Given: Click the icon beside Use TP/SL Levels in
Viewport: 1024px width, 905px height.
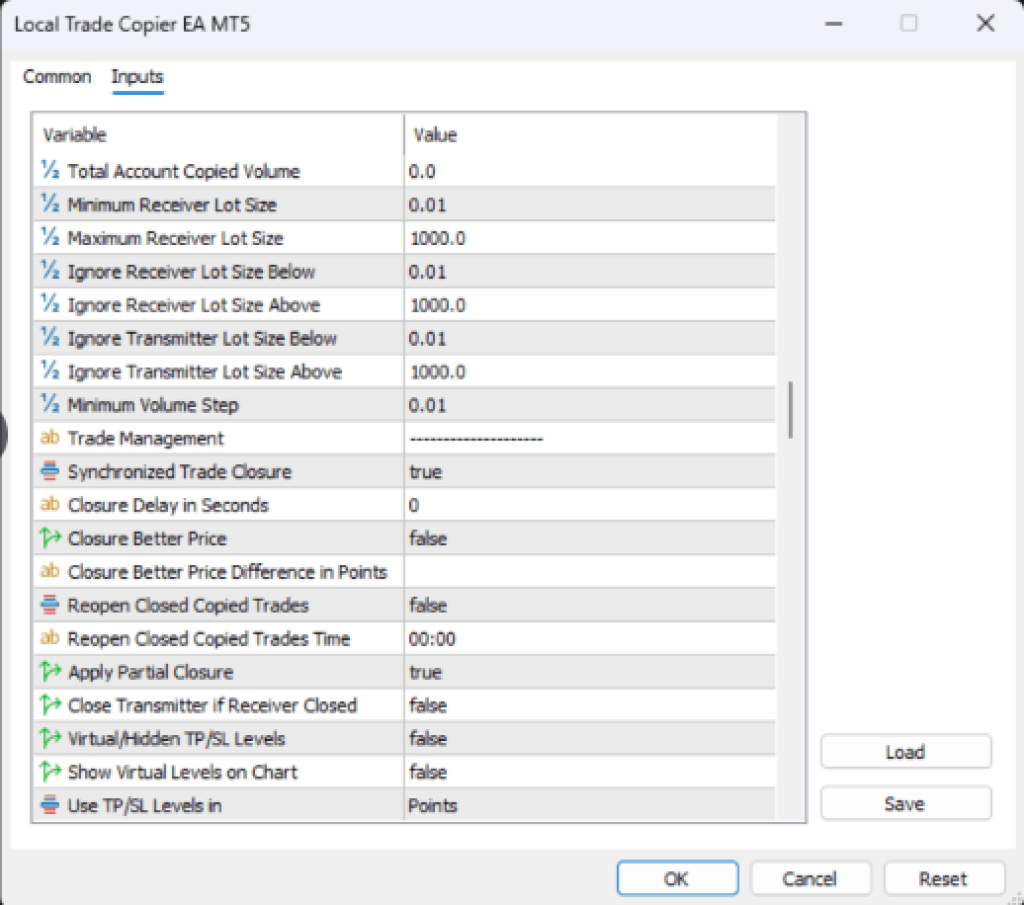Looking at the screenshot, I should pos(50,805).
